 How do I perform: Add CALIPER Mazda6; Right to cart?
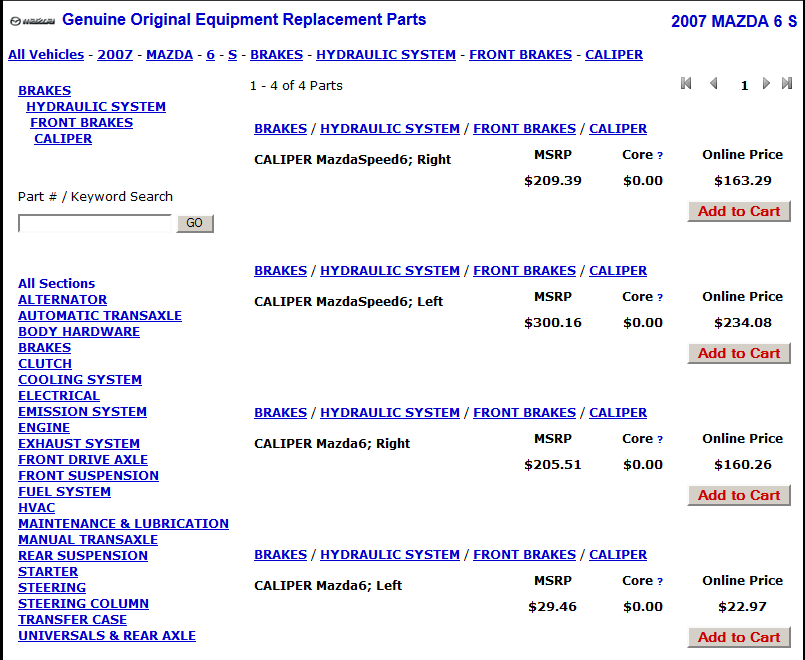739,495
